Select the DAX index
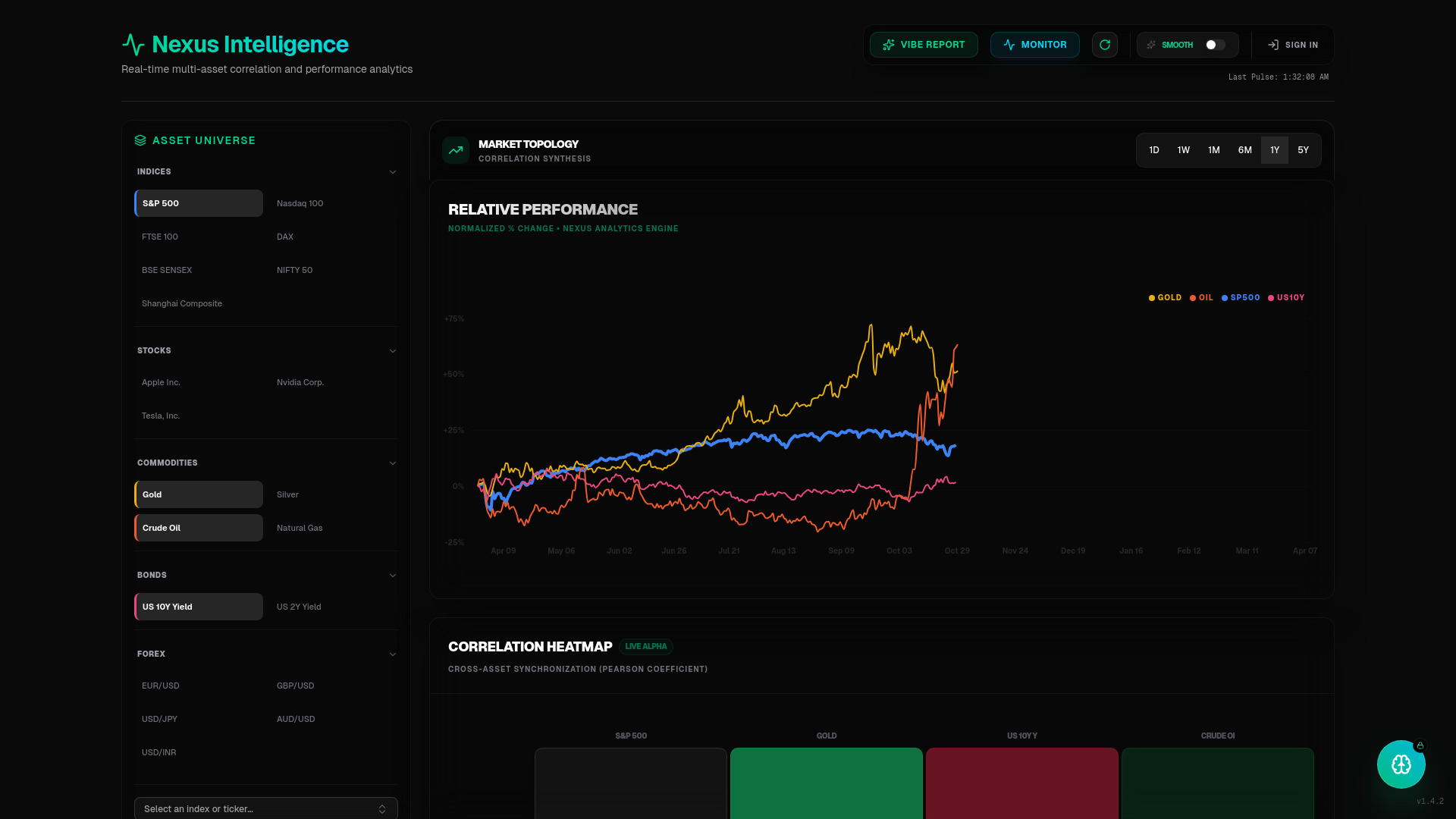 click(x=334, y=237)
